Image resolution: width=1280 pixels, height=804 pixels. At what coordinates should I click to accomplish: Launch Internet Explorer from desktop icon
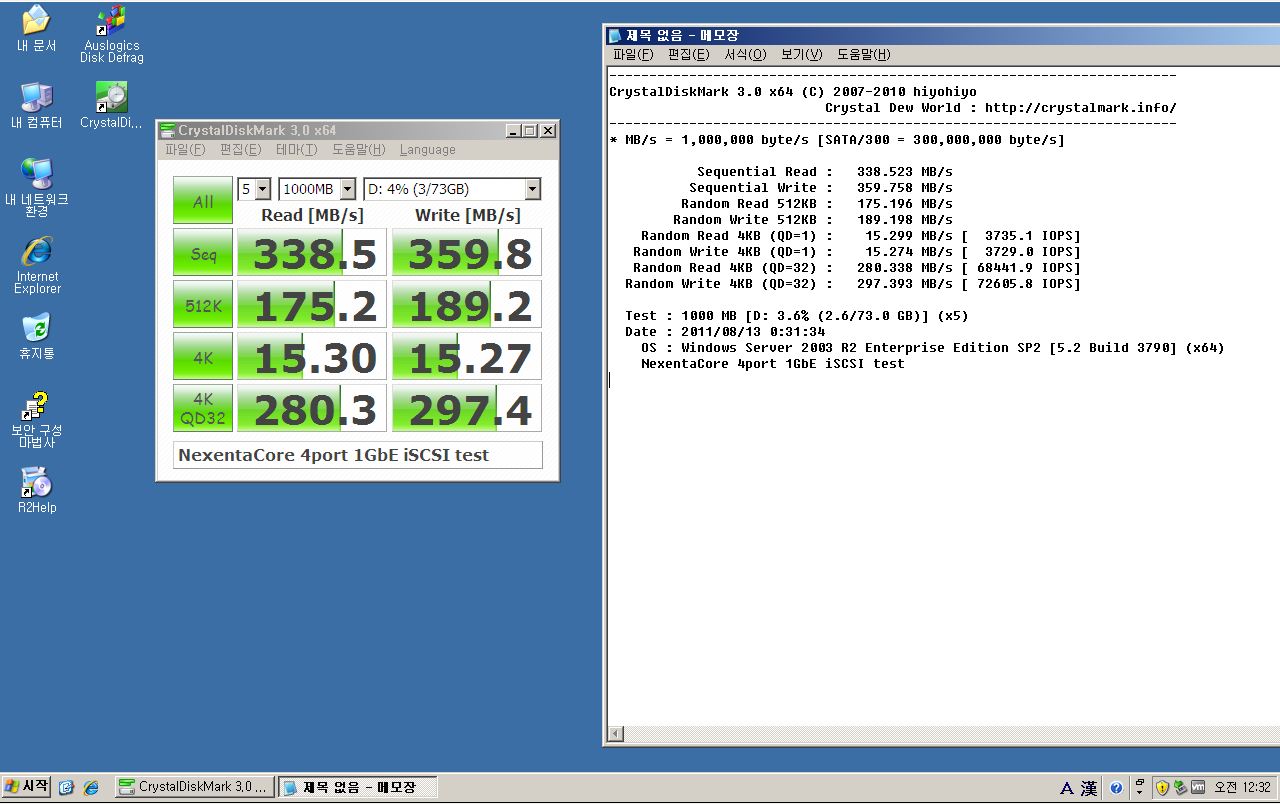(36, 265)
